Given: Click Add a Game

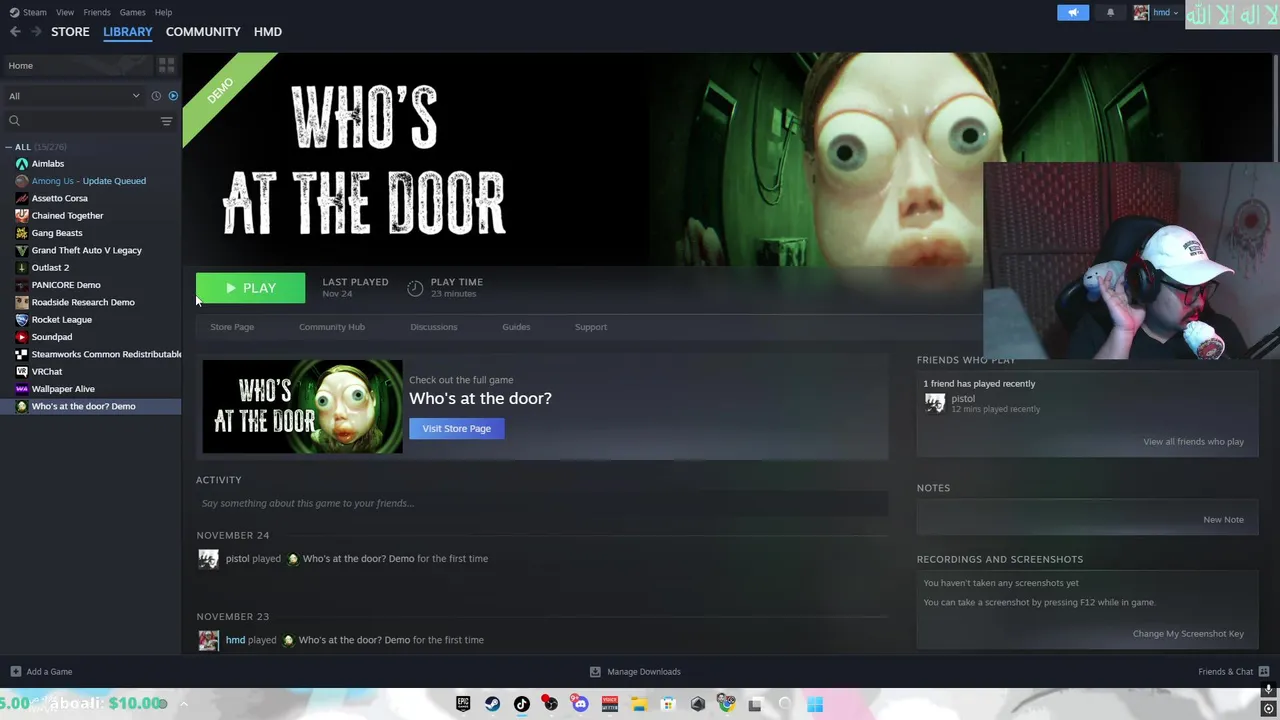Looking at the screenshot, I should [x=41, y=672].
